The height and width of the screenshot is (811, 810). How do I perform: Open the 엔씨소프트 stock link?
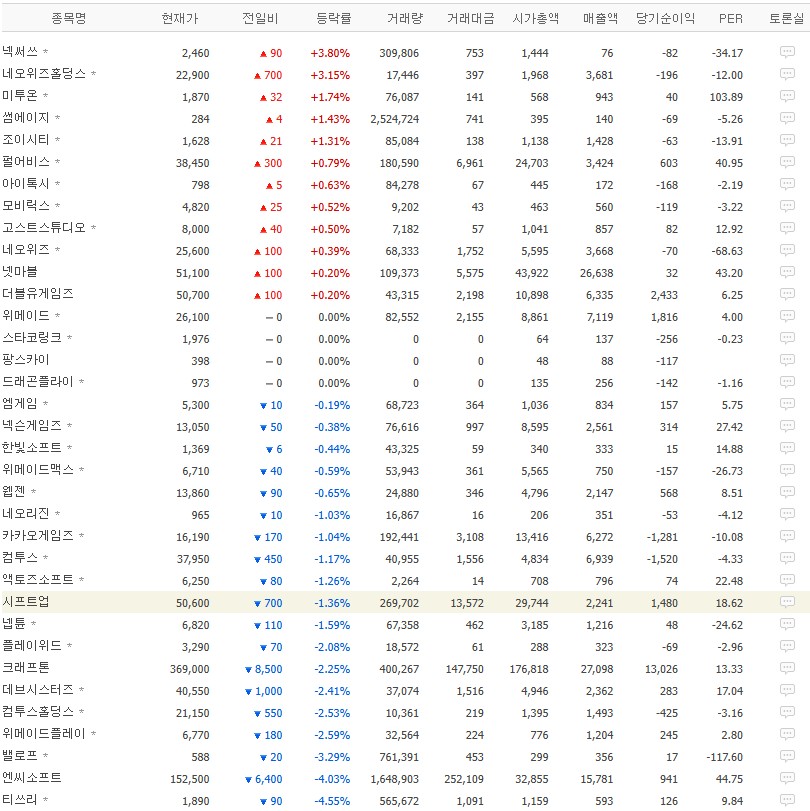tap(32, 777)
